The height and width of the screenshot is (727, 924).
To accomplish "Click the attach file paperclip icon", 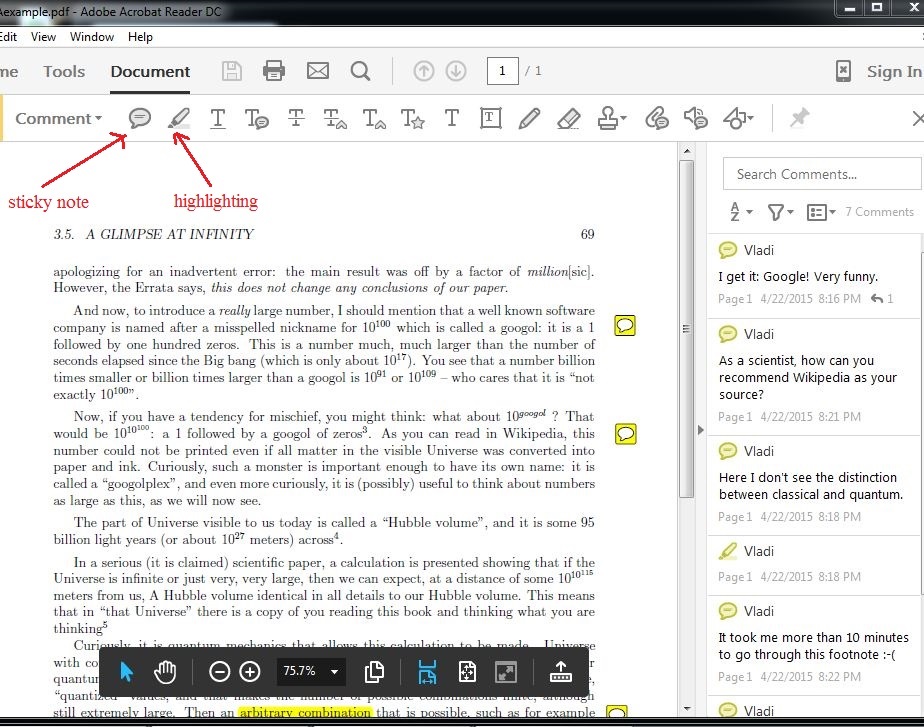I will [656, 118].
